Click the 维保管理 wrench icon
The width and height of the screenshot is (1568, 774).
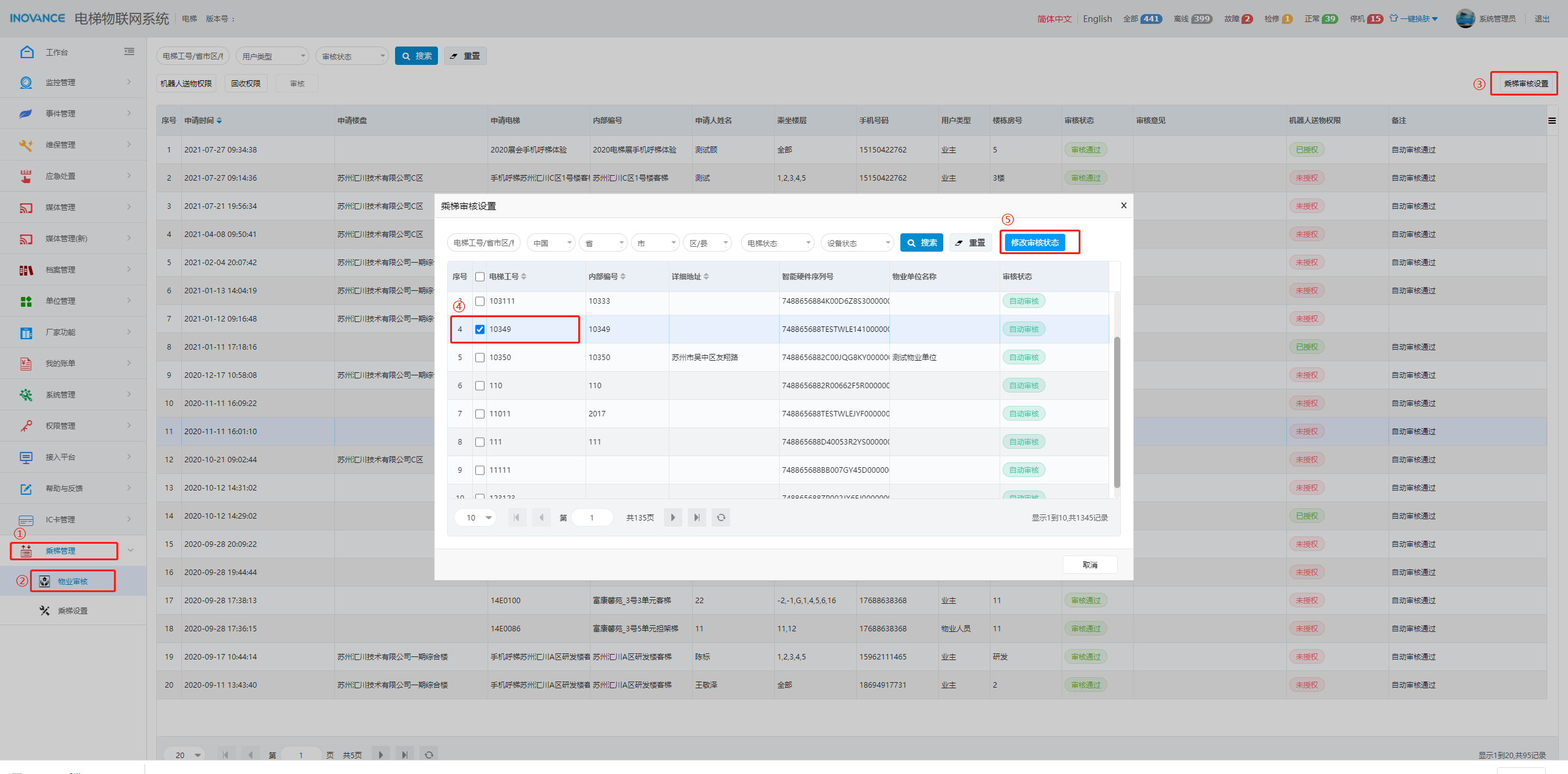coord(26,145)
